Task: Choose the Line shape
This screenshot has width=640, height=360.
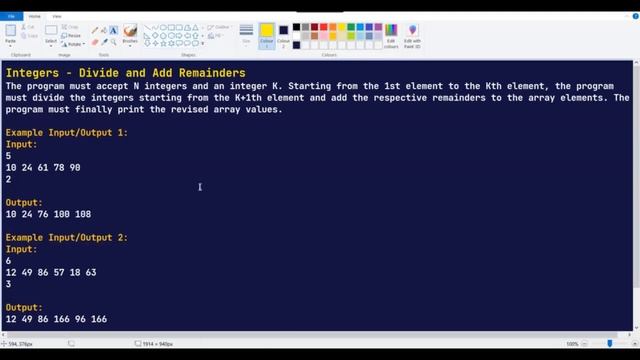Action: 147,28
